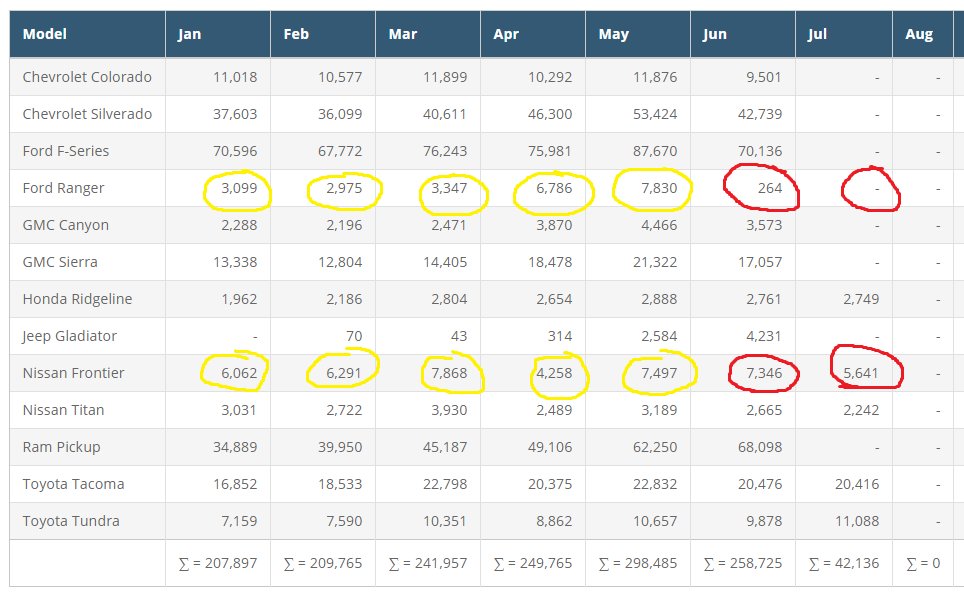This screenshot has width=964, height=598.
Task: Select the Ram Pickup row label
Action: [x=61, y=447]
